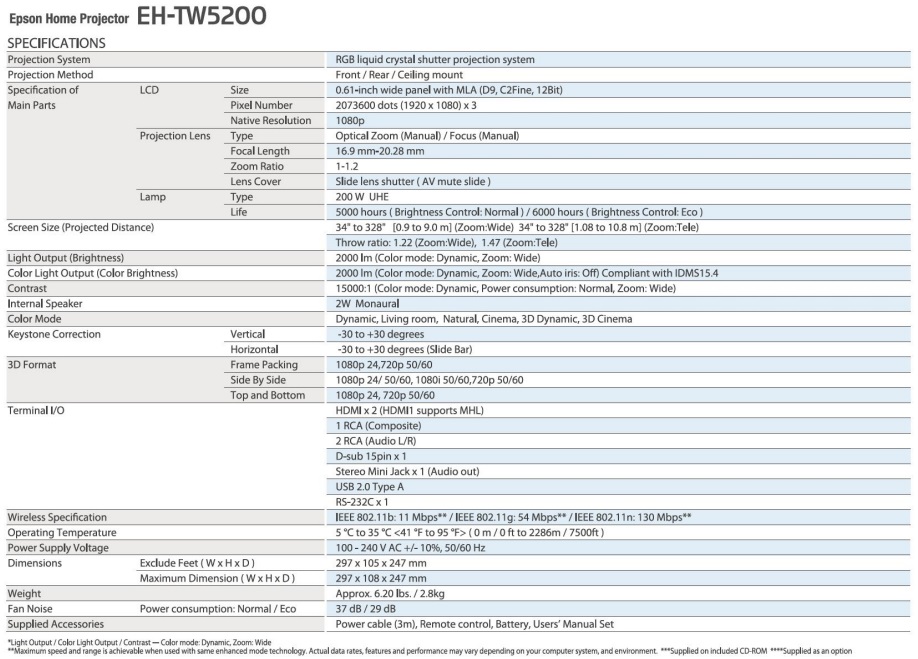Screen dimensions: 918x659
Task: Click the "Vertical" keystone label
Action: point(247,334)
